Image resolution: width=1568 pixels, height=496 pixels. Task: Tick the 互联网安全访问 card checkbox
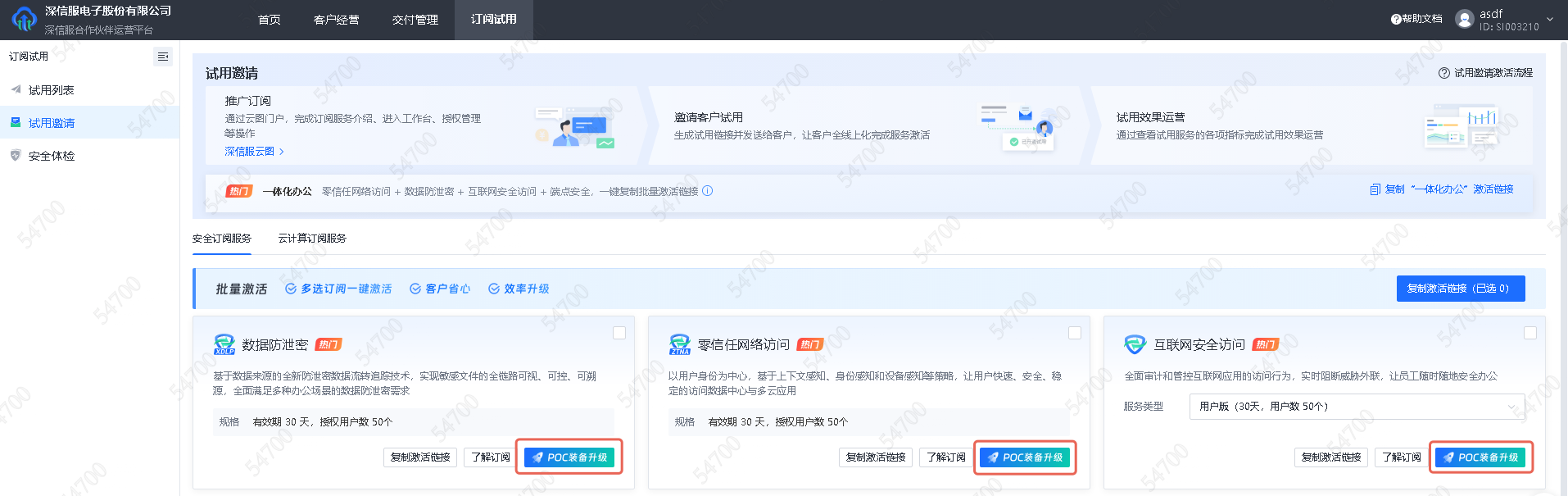point(1529,333)
